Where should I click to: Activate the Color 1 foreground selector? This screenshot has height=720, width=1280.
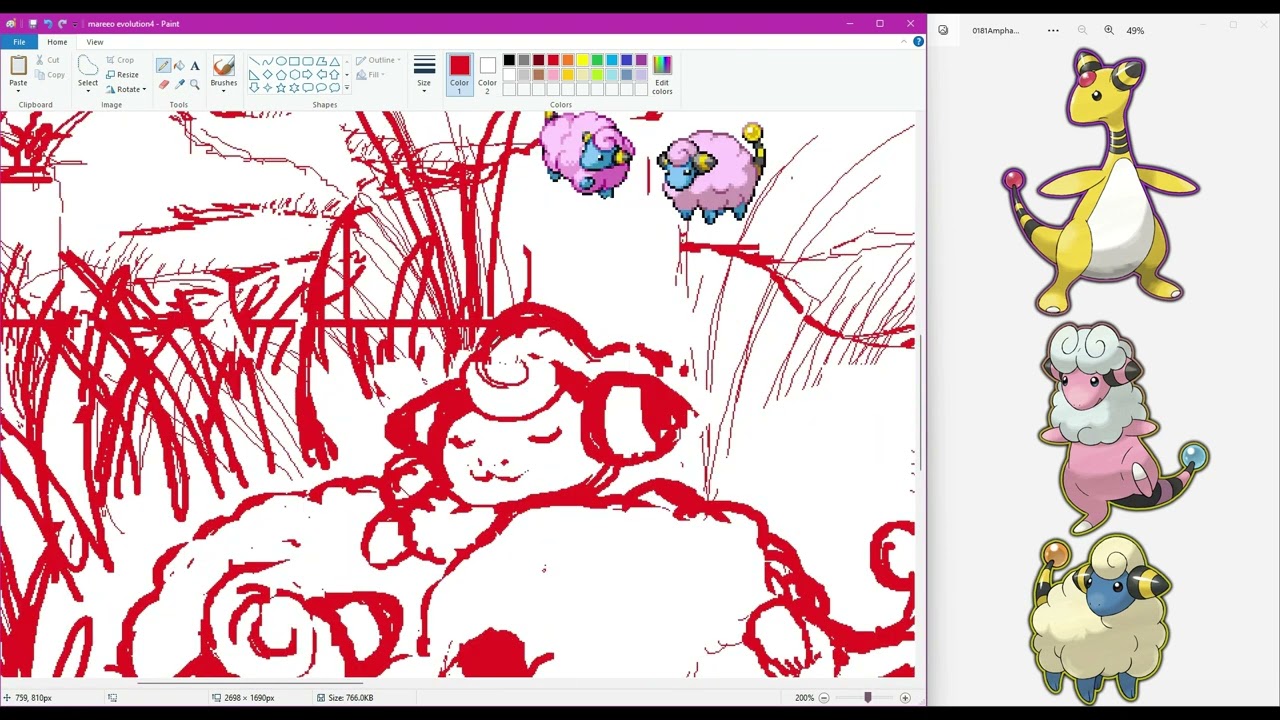point(459,74)
